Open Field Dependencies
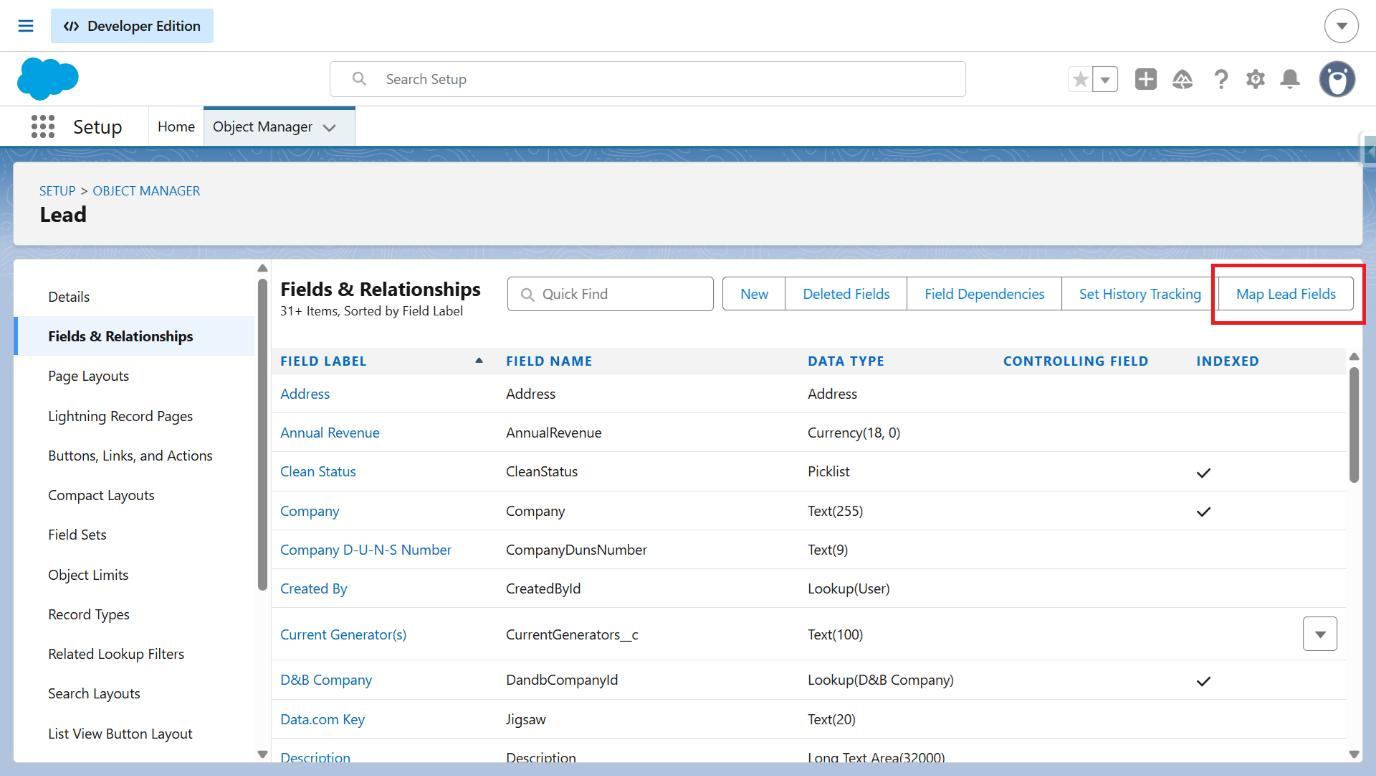The width and height of the screenshot is (1376, 776). point(984,294)
